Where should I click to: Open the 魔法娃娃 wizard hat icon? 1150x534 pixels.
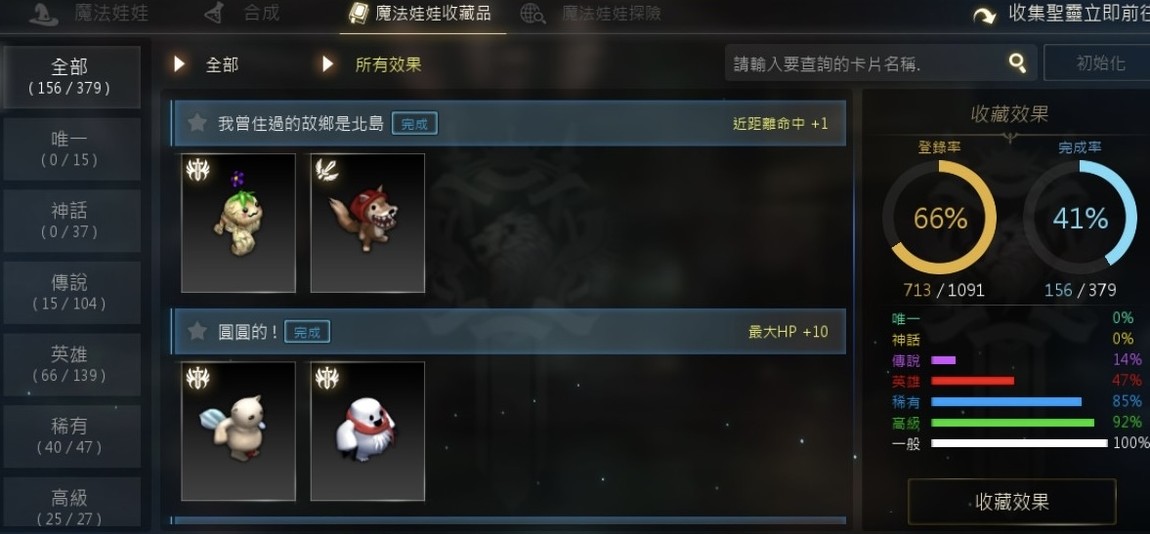coord(44,14)
